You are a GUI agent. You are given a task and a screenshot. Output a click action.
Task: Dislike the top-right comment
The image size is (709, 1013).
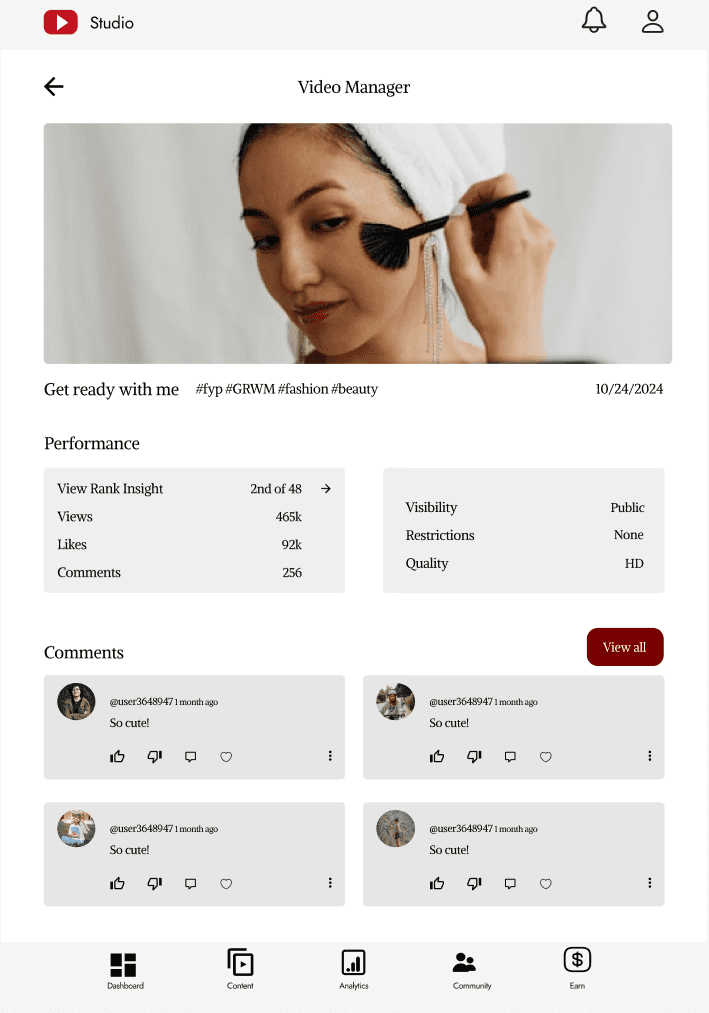[474, 757]
